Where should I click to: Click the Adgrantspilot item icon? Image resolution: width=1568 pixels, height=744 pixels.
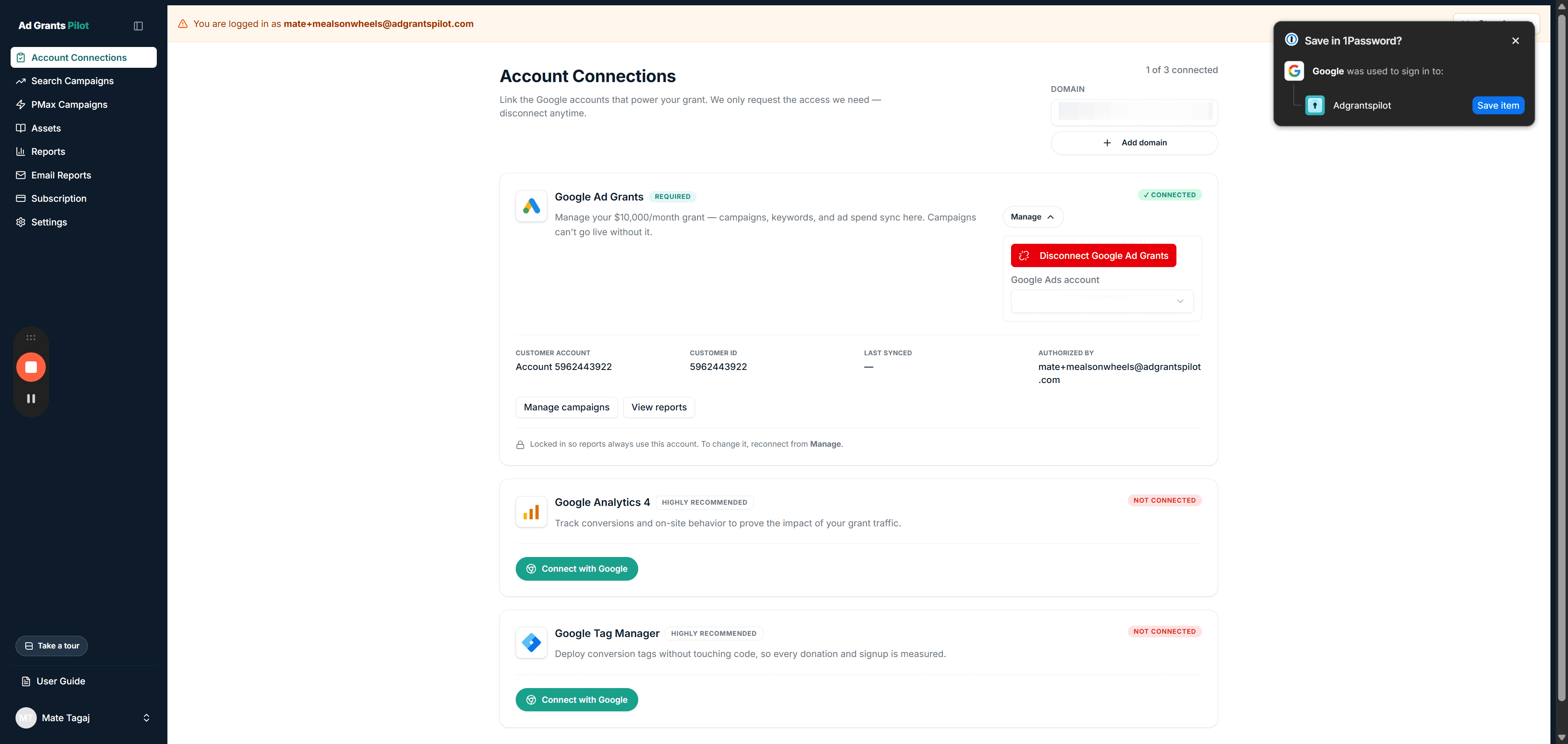1315,105
